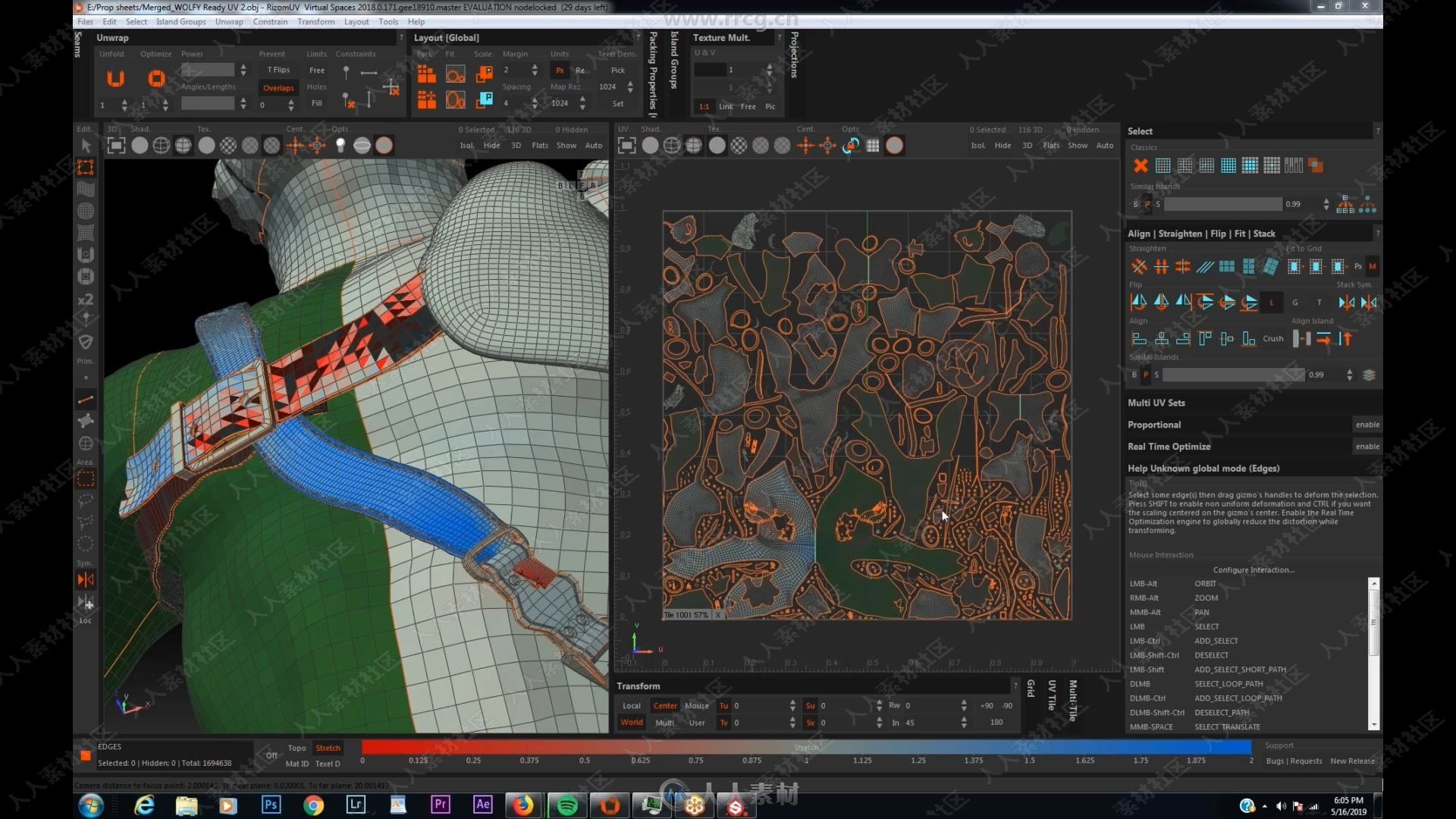The image size is (1456, 819).
Task: Click the Flats button in the UV viewport header
Action: pyautogui.click(x=1051, y=146)
